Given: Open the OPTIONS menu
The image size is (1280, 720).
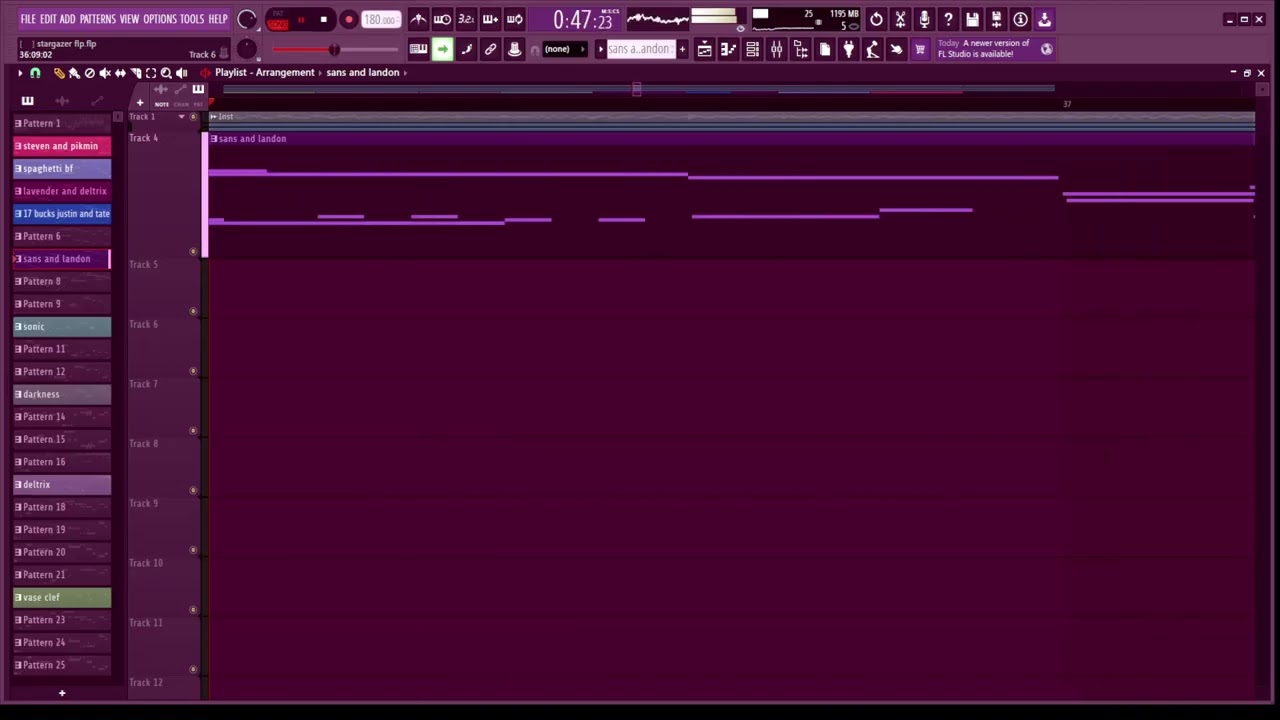Looking at the screenshot, I should click(x=160, y=19).
